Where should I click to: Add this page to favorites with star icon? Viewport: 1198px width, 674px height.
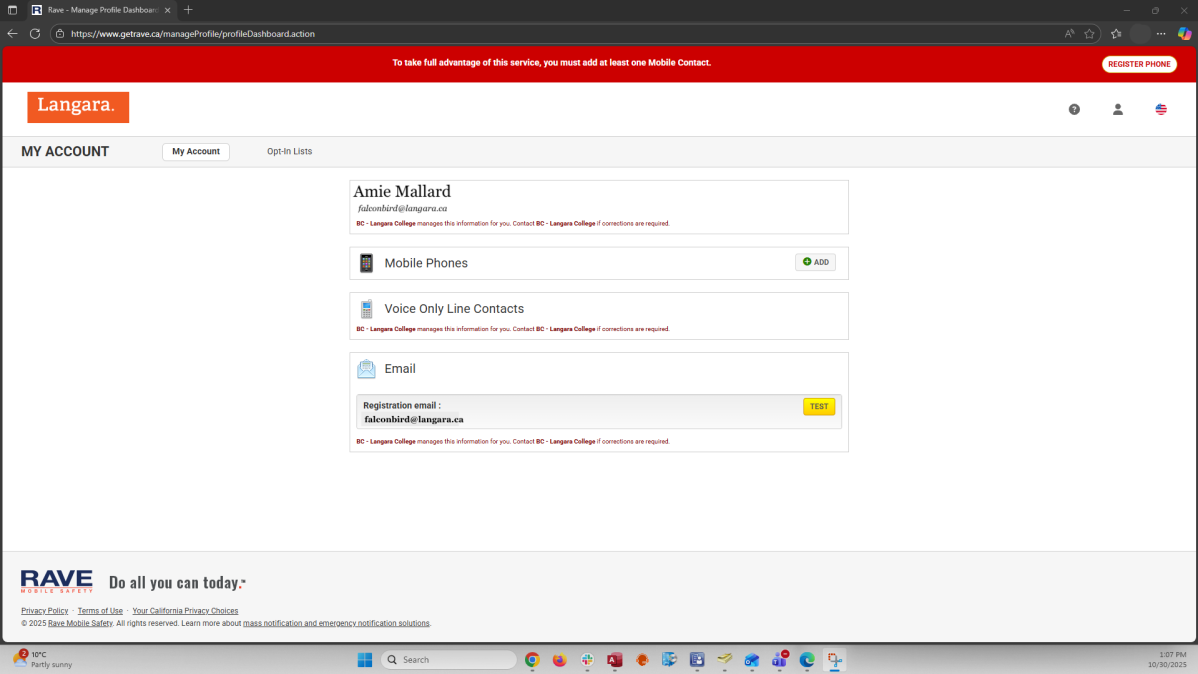[x=1089, y=33]
